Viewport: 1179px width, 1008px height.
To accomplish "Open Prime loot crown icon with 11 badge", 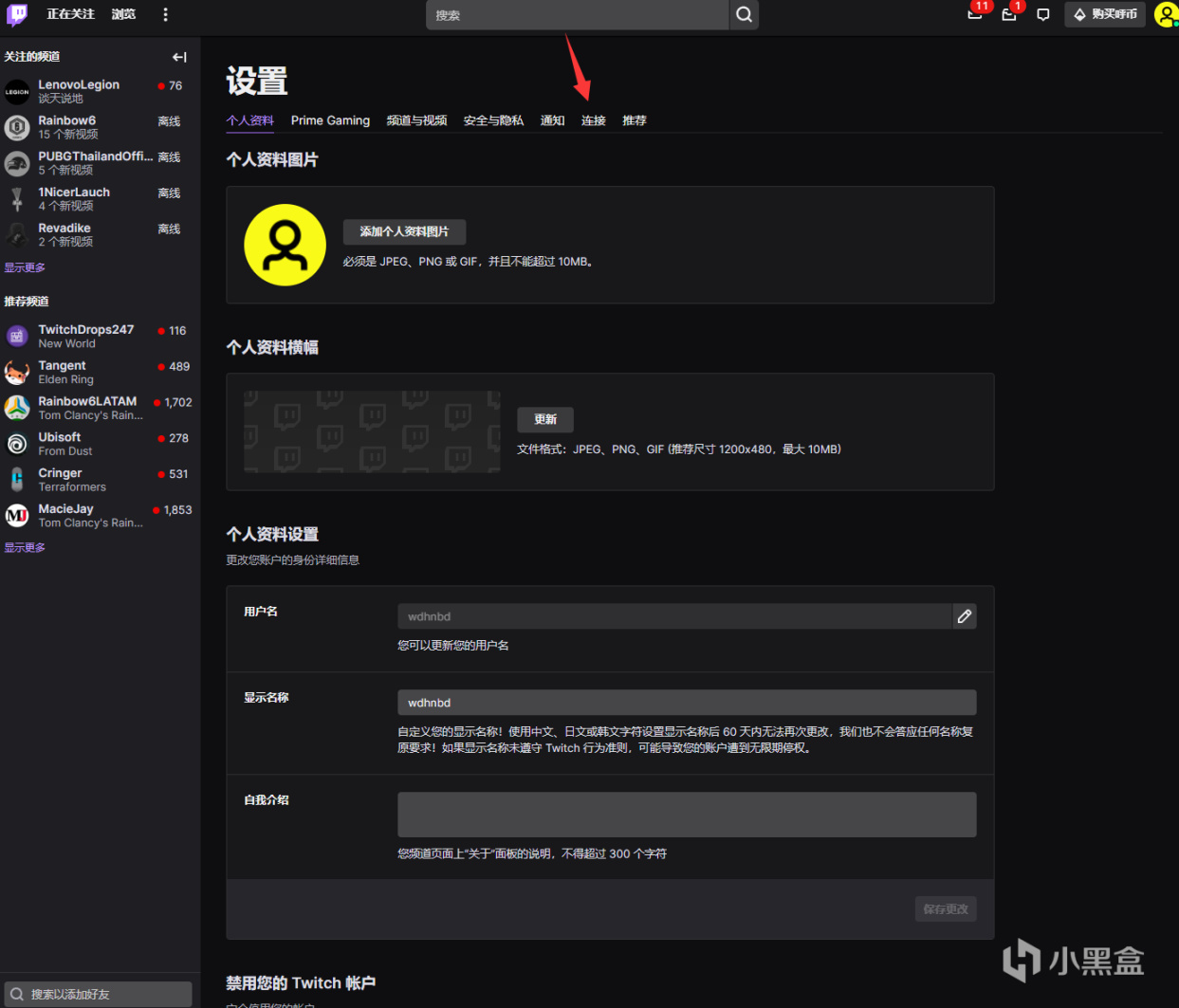I will pyautogui.click(x=975, y=14).
